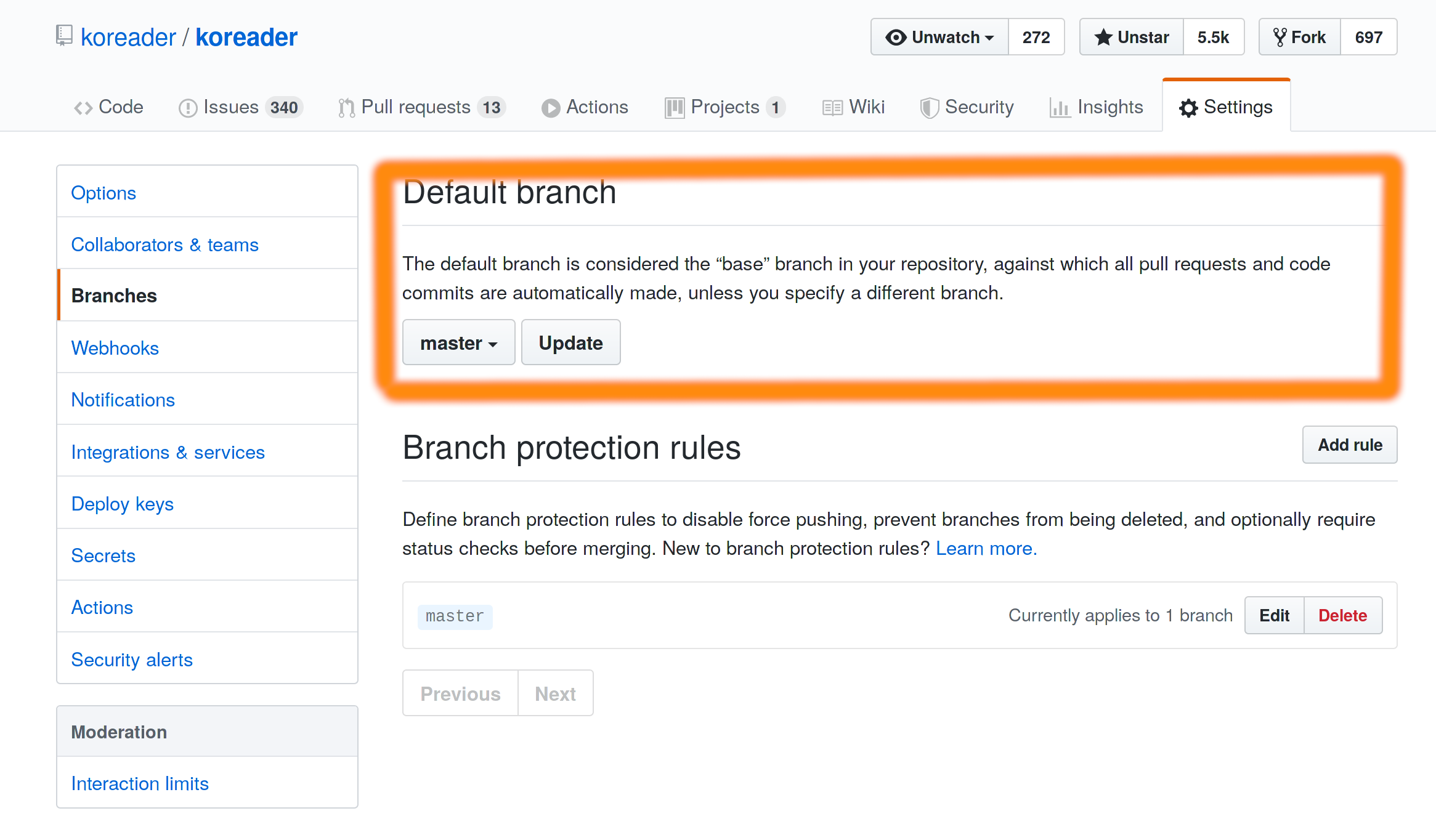Viewport: 1436px width, 840px height.
Task: Open Interaction limits under Moderation
Action: coord(207,783)
